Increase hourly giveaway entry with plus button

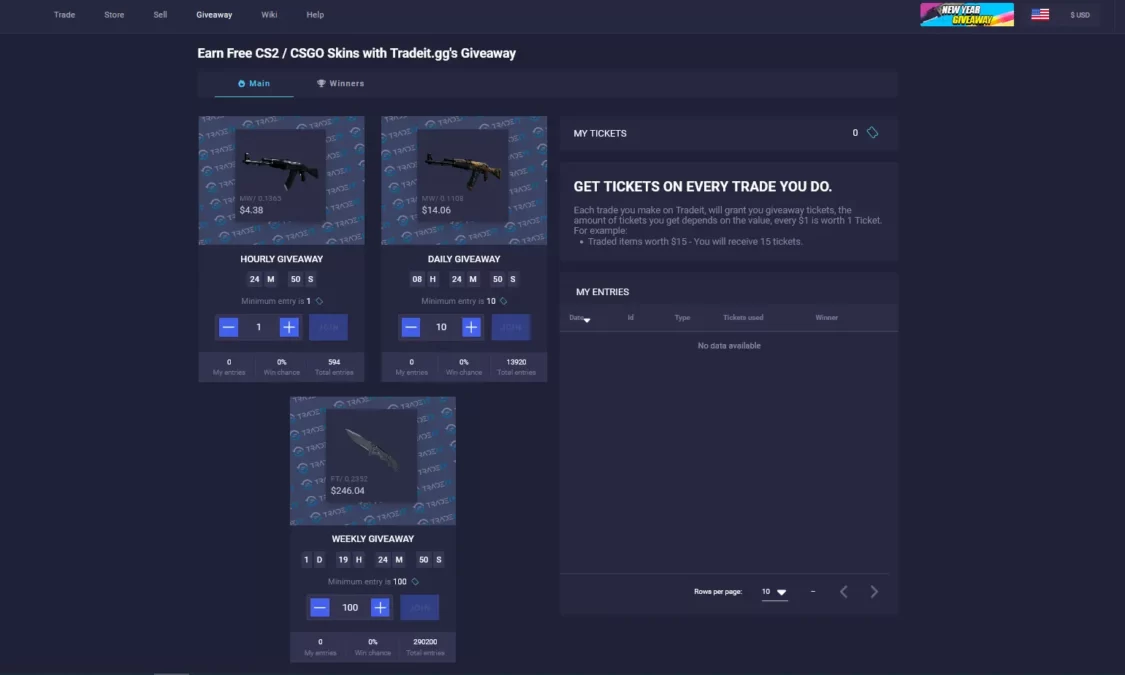pyautogui.click(x=289, y=327)
